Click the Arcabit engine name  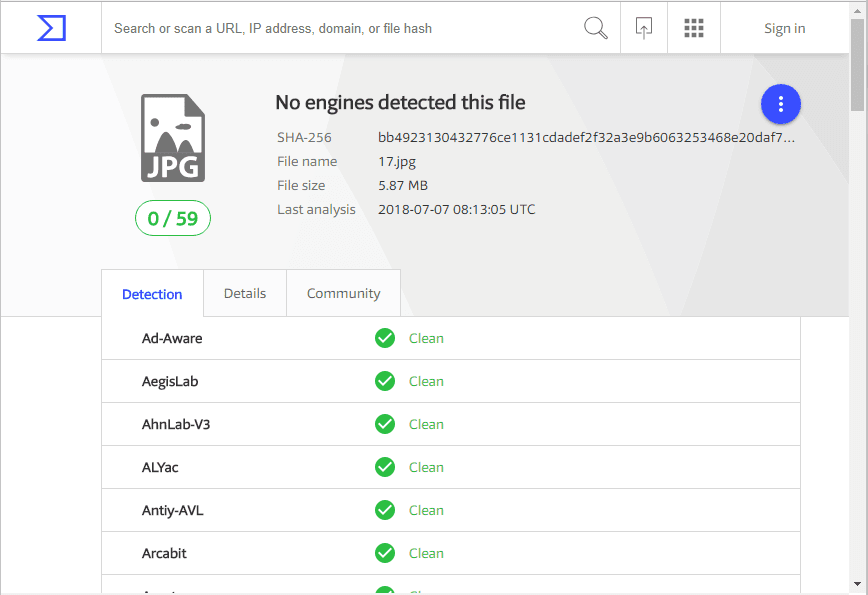point(164,553)
